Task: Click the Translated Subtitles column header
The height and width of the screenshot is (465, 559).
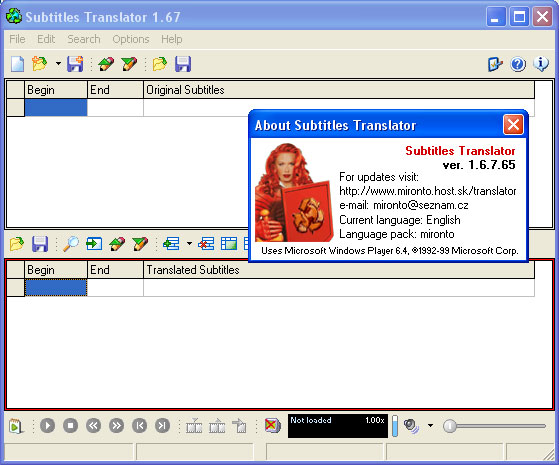Action: click(x=339, y=270)
